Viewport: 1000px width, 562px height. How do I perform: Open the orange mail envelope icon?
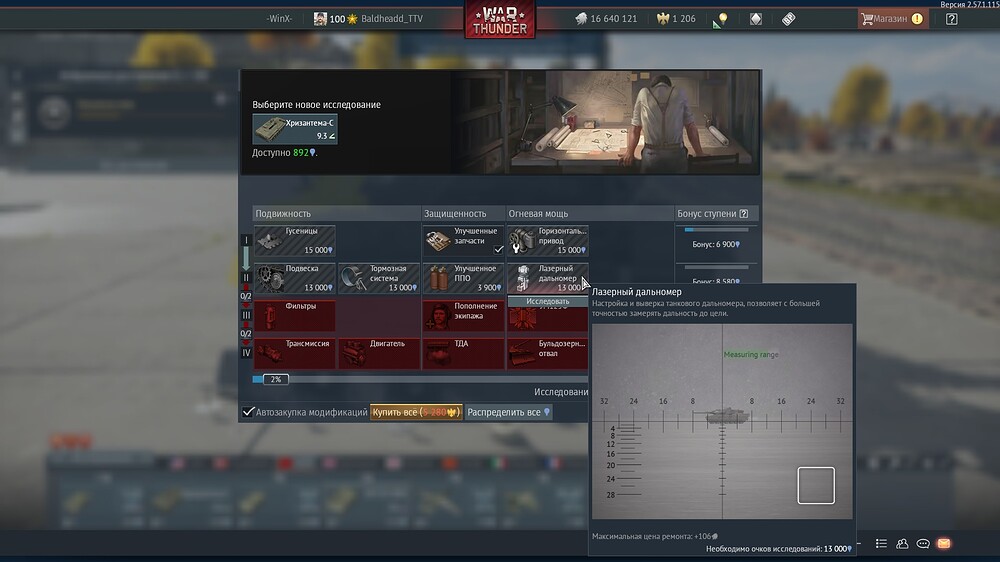tap(944, 544)
